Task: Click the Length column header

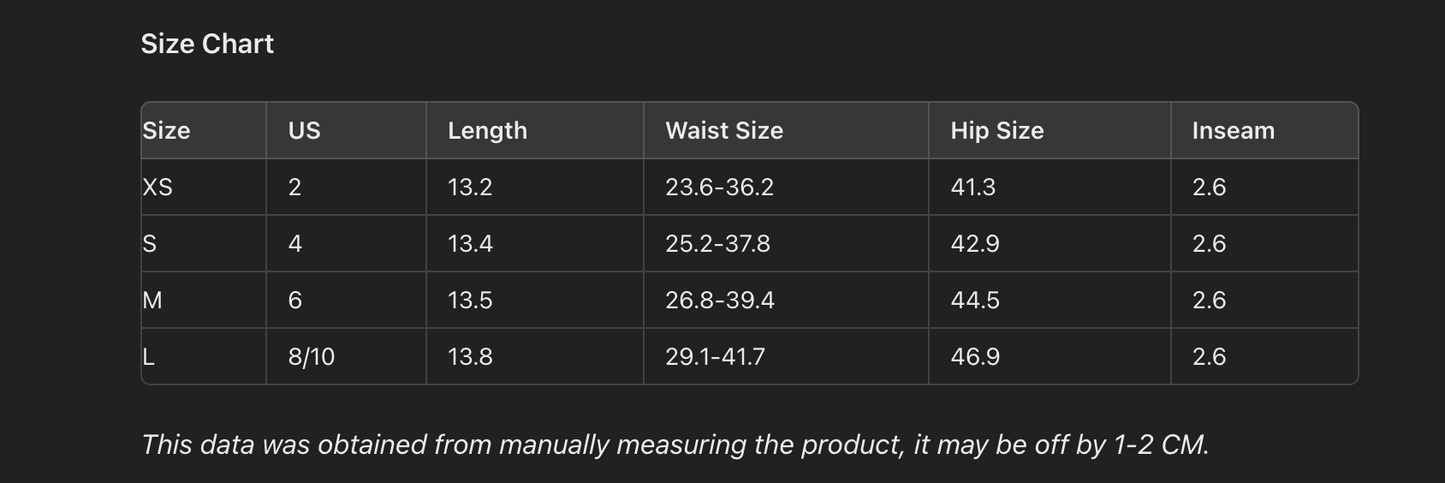Action: 487,131
